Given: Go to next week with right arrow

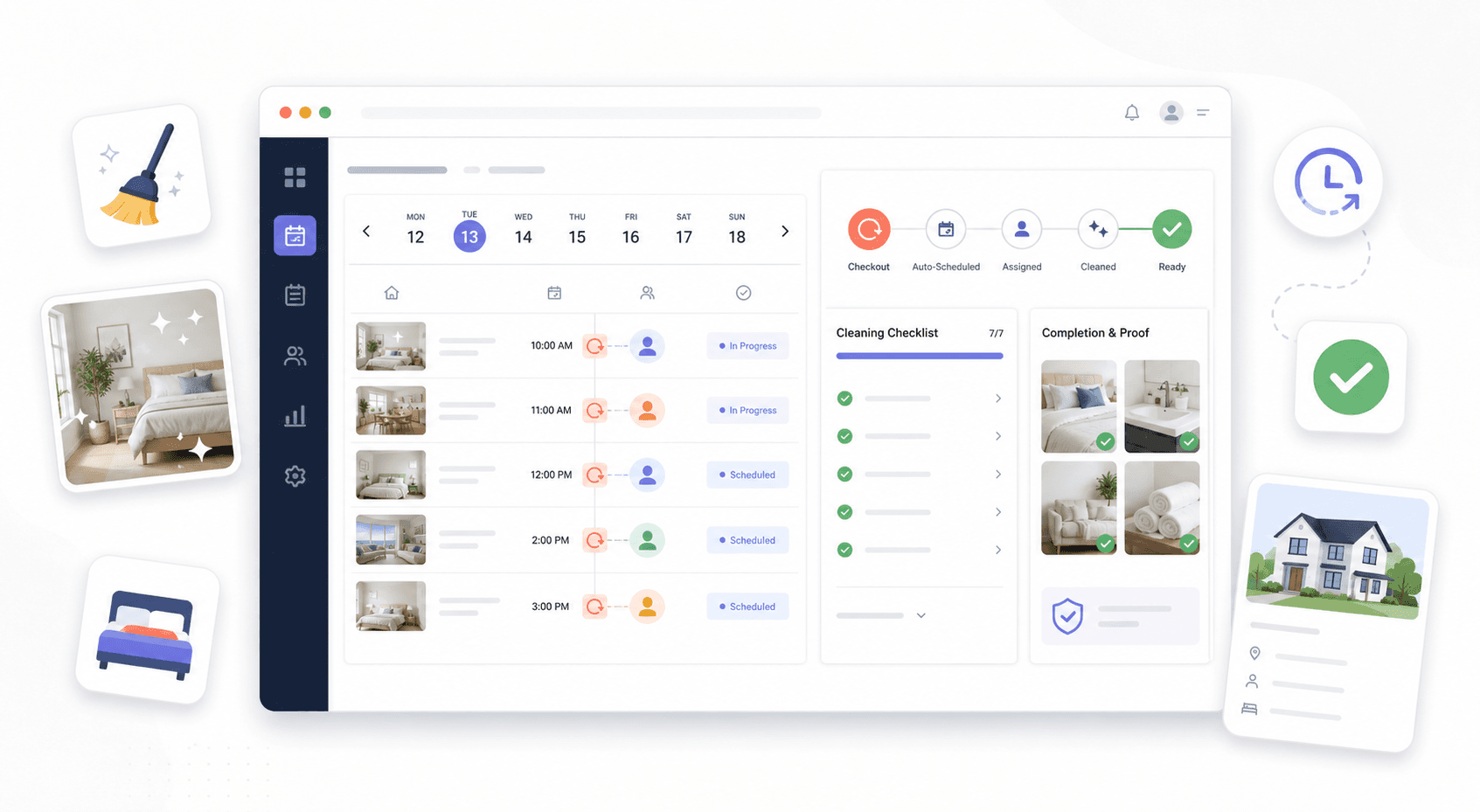Looking at the screenshot, I should (785, 232).
